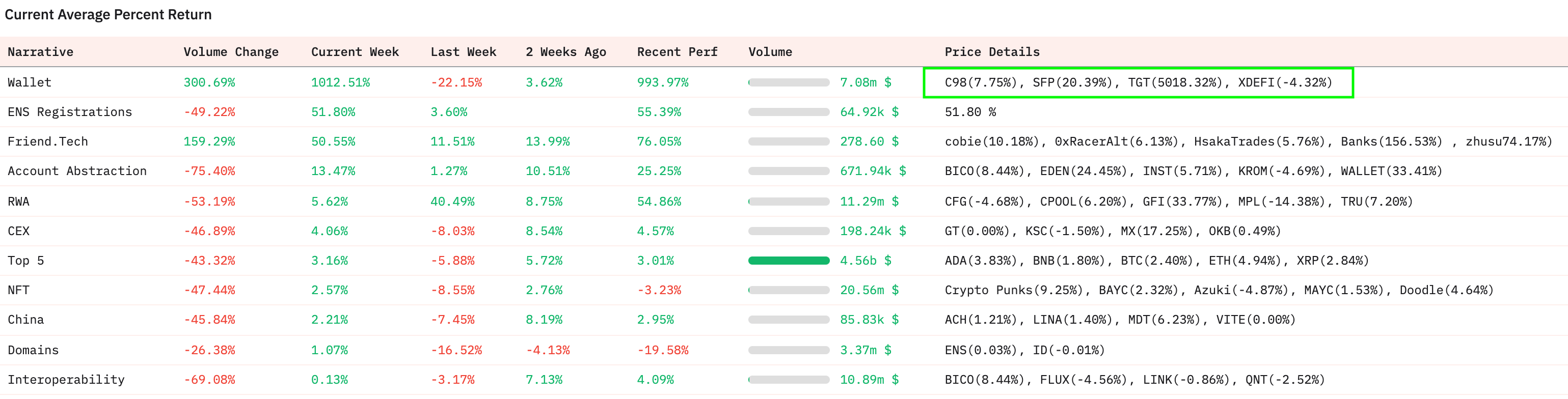
Task: Click CEX price details GT, KSC, MX, OKB
Action: [x=1113, y=231]
